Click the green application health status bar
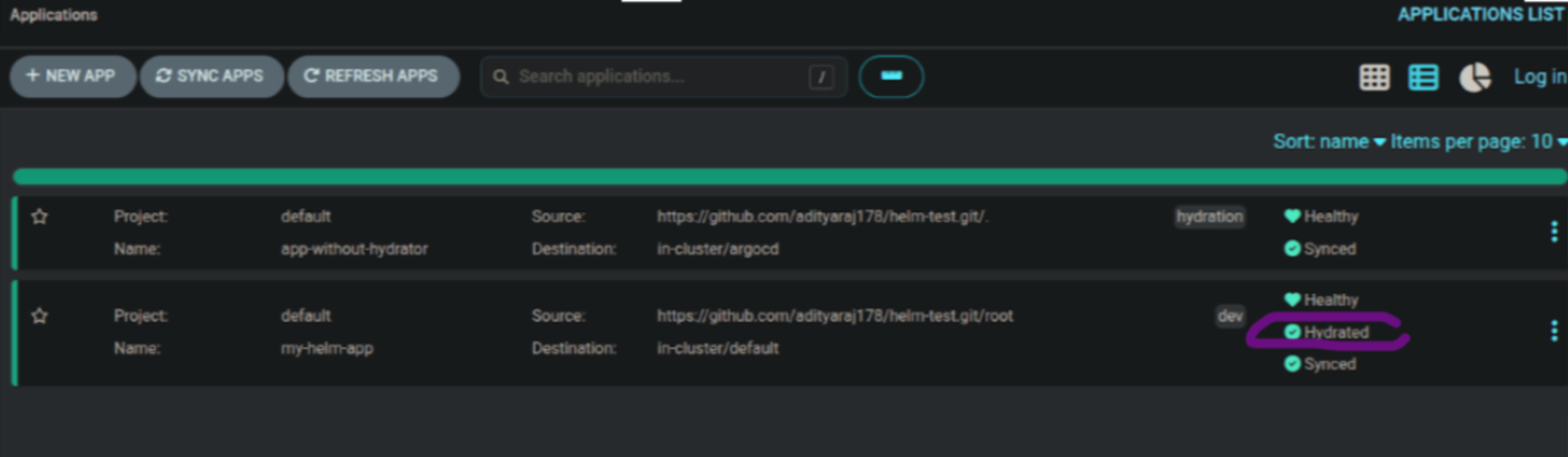This screenshot has height=457, width=1568. pos(784,177)
